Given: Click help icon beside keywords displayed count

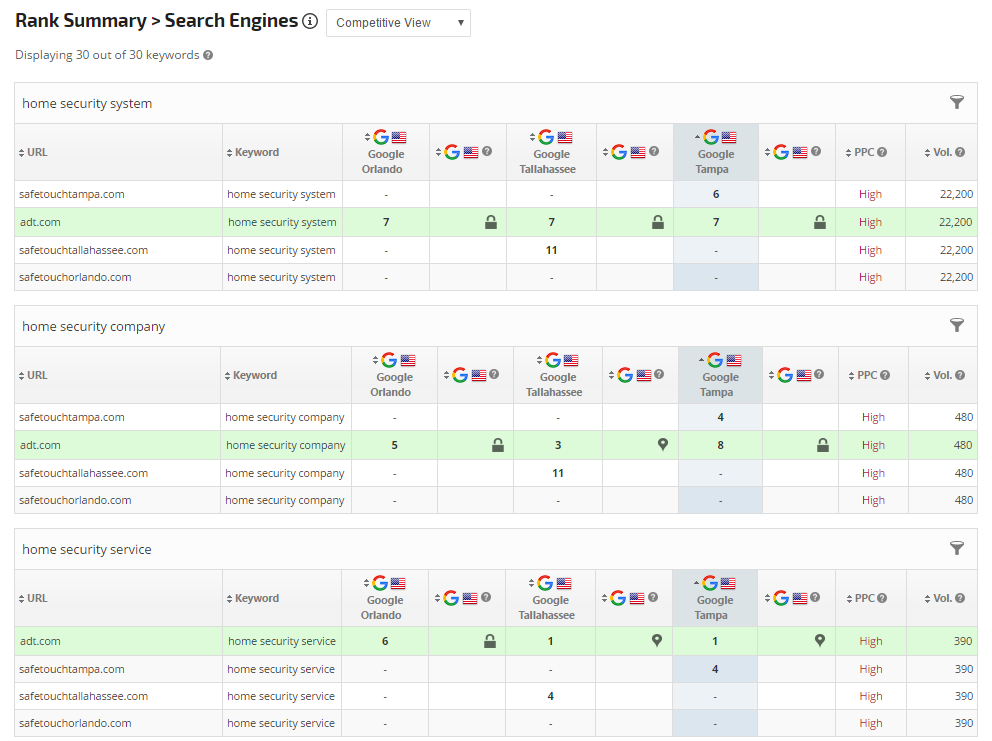Looking at the screenshot, I should pos(208,56).
